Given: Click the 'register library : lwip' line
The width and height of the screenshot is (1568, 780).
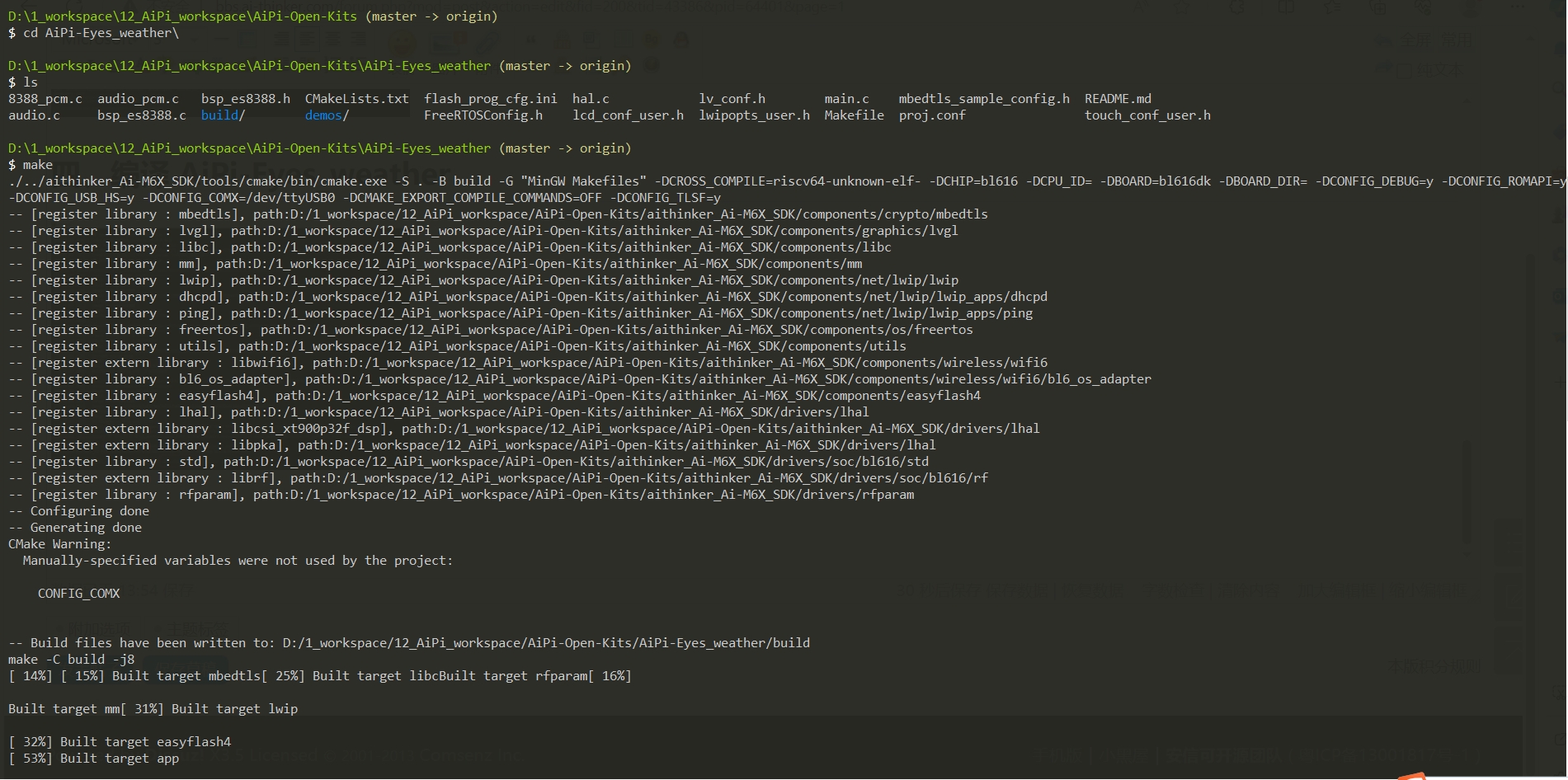Looking at the screenshot, I should [483, 280].
